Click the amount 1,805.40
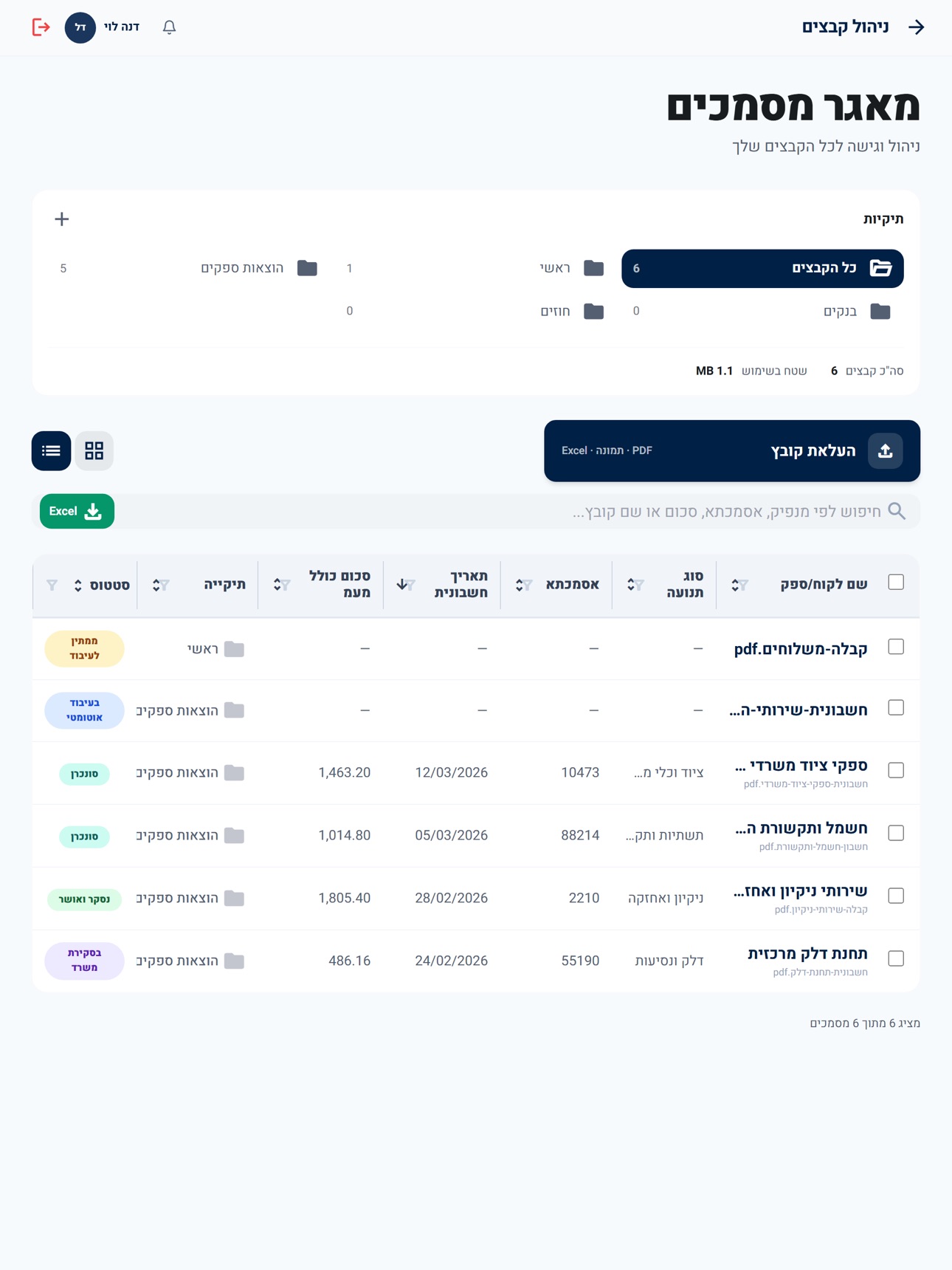 (345, 898)
